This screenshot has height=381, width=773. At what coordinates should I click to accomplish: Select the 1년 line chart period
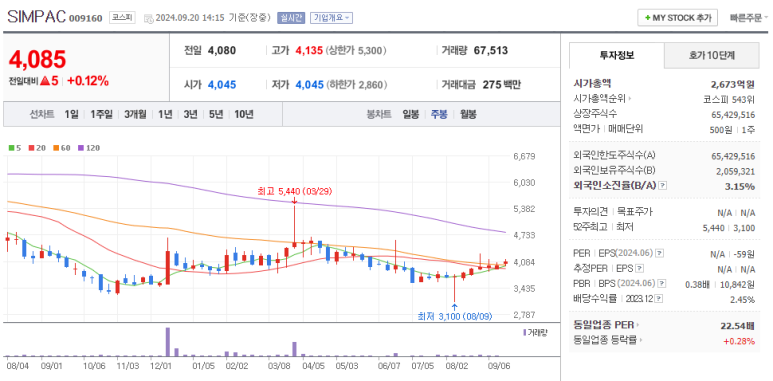click(x=165, y=114)
